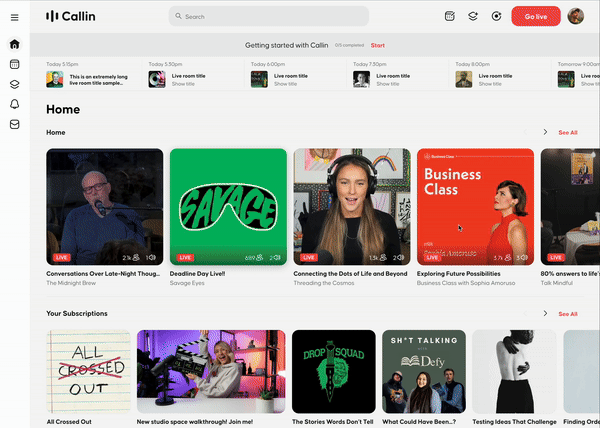Open the calendar schedule sidebar icon
This screenshot has height=428, width=600.
(15, 64)
